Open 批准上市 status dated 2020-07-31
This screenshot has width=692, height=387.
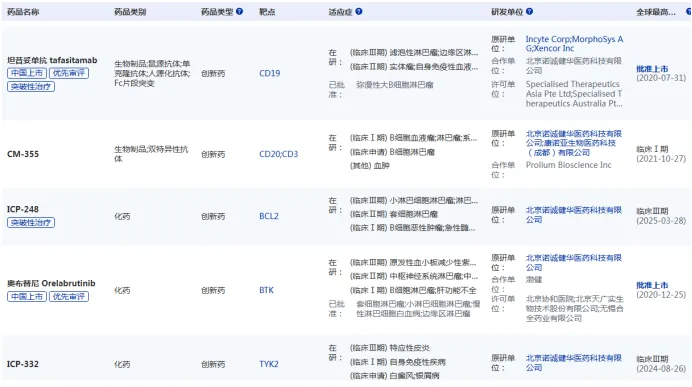click(652, 69)
